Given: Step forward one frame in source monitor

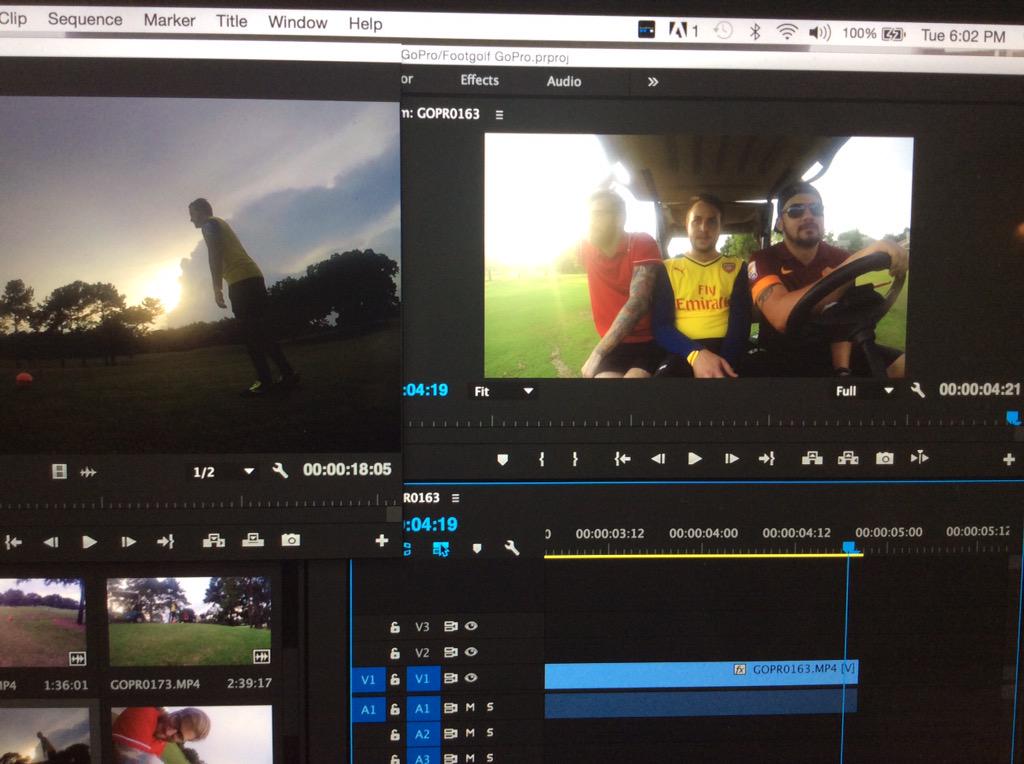Looking at the screenshot, I should (128, 541).
